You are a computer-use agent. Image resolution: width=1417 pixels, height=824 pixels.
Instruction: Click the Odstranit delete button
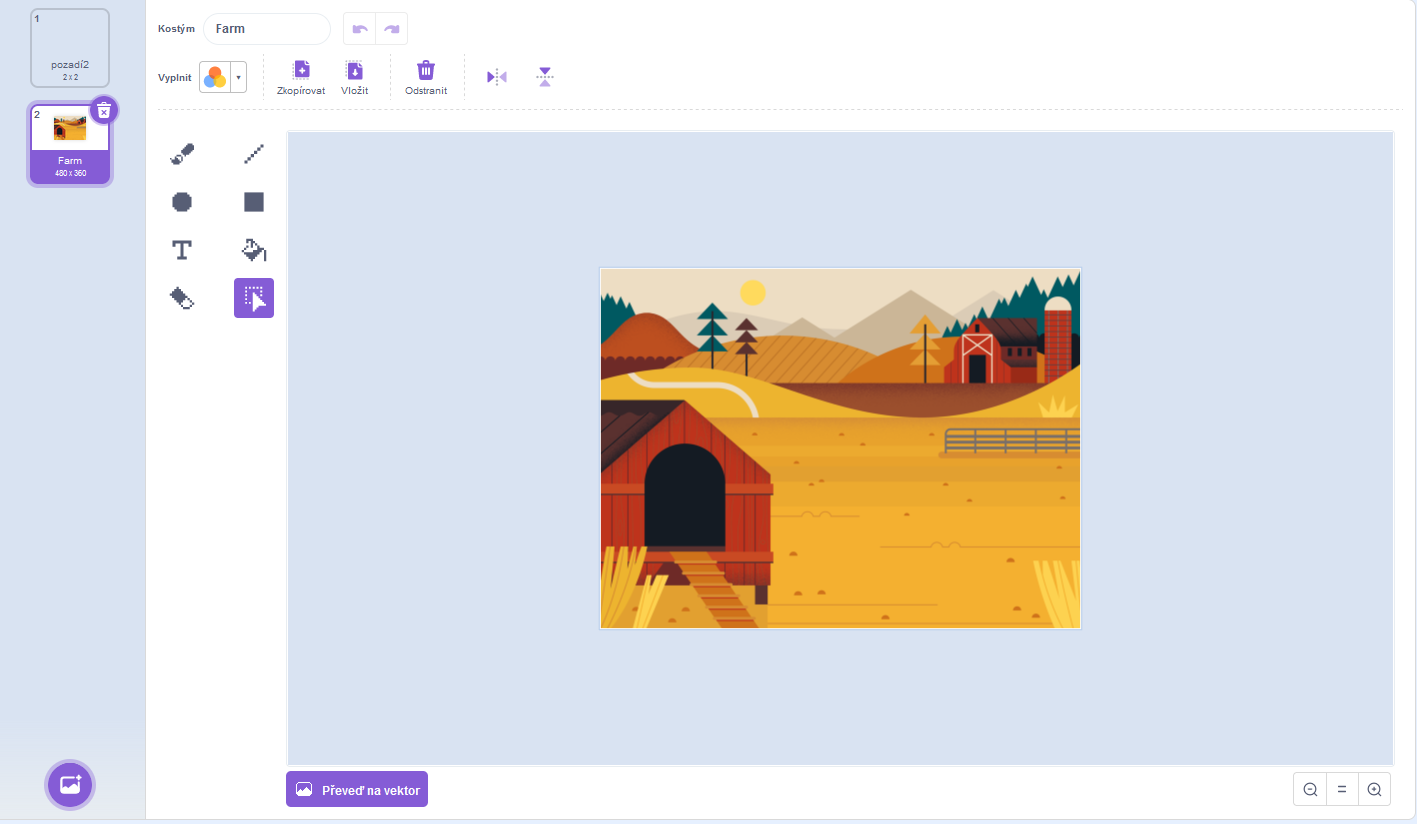click(x=426, y=77)
